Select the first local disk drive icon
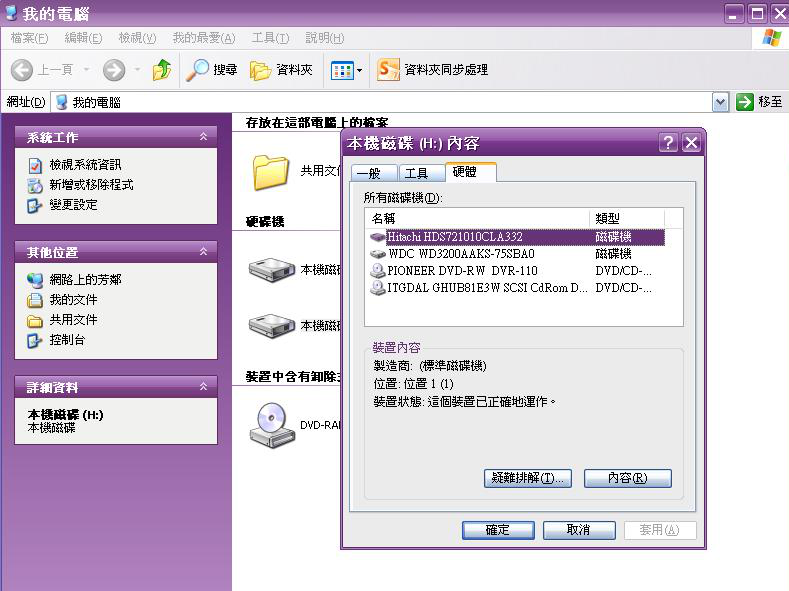 pos(272,270)
